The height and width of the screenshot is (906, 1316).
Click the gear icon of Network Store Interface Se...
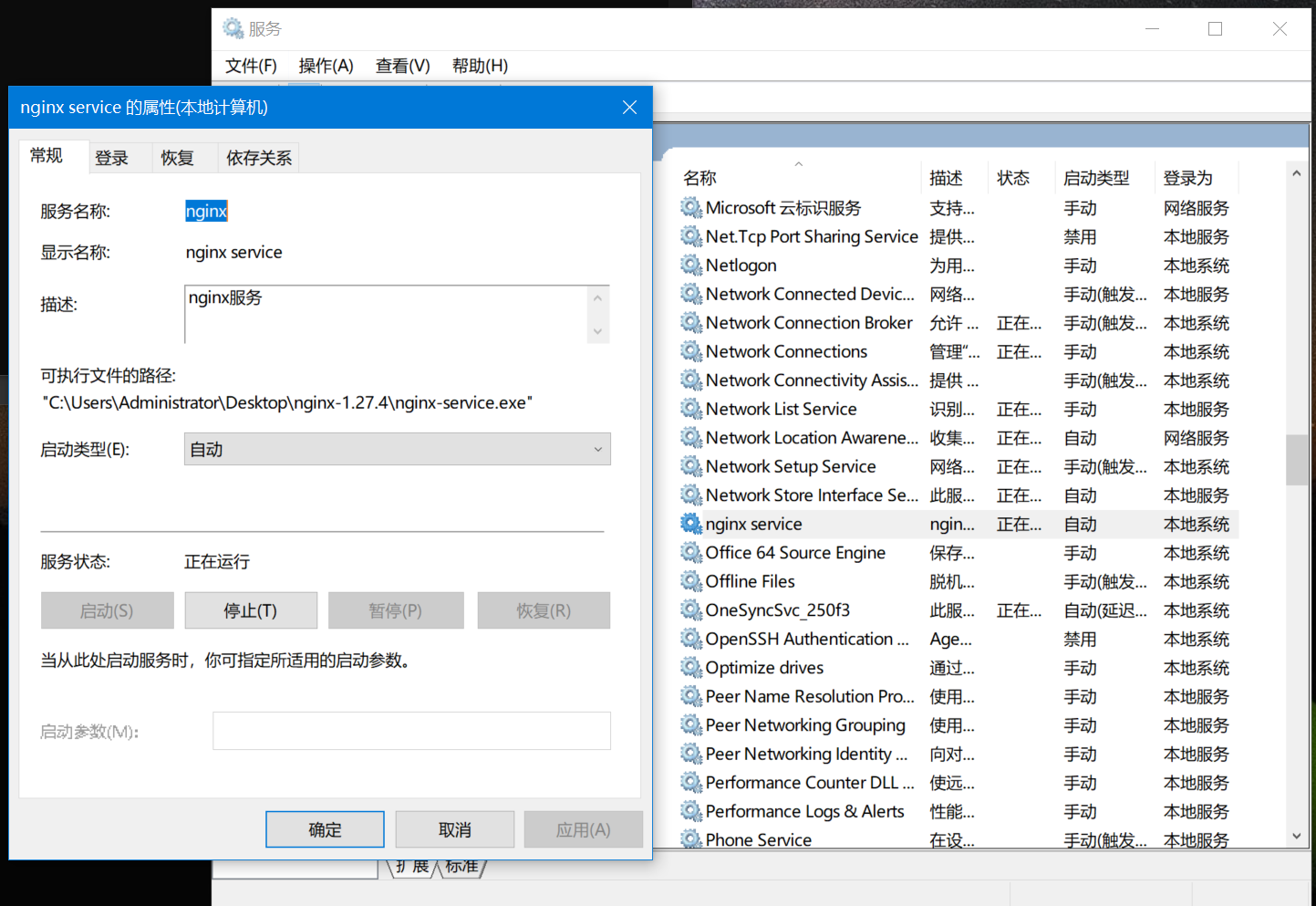691,495
